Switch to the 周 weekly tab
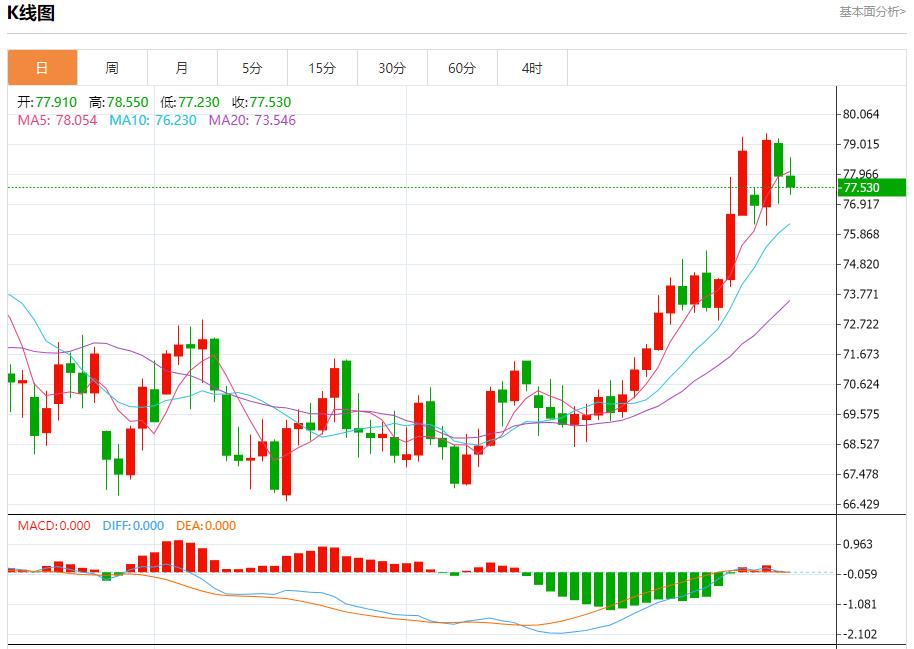The height and width of the screenshot is (649, 914). tap(112, 68)
